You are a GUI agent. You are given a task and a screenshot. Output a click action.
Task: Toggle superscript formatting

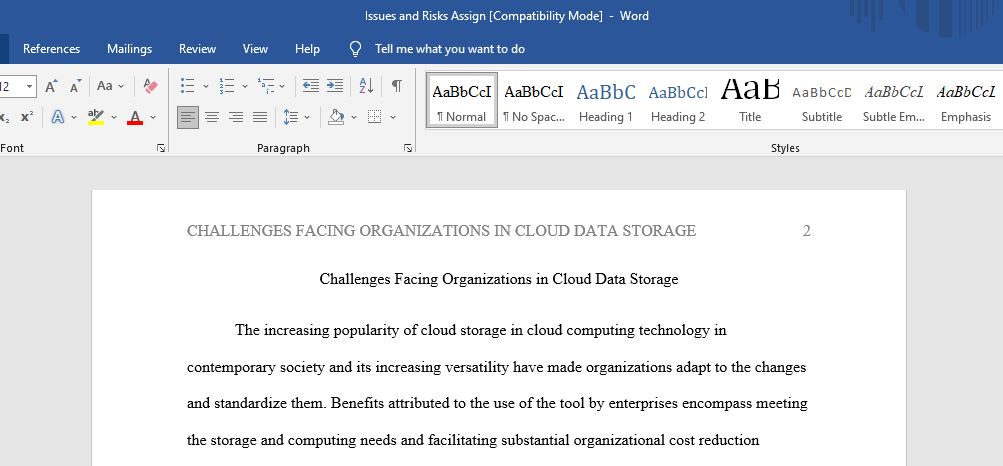[27, 117]
